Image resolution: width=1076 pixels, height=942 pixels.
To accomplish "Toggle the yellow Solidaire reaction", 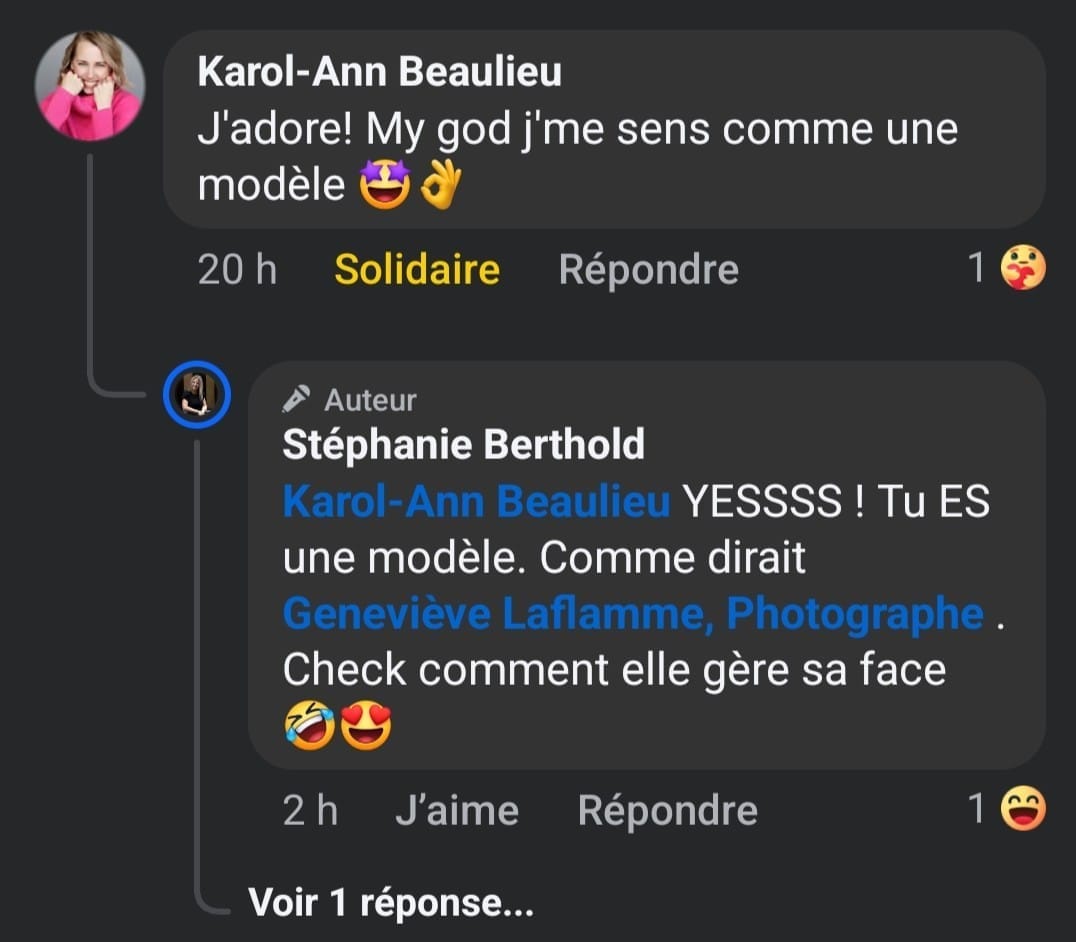I will 416,269.
